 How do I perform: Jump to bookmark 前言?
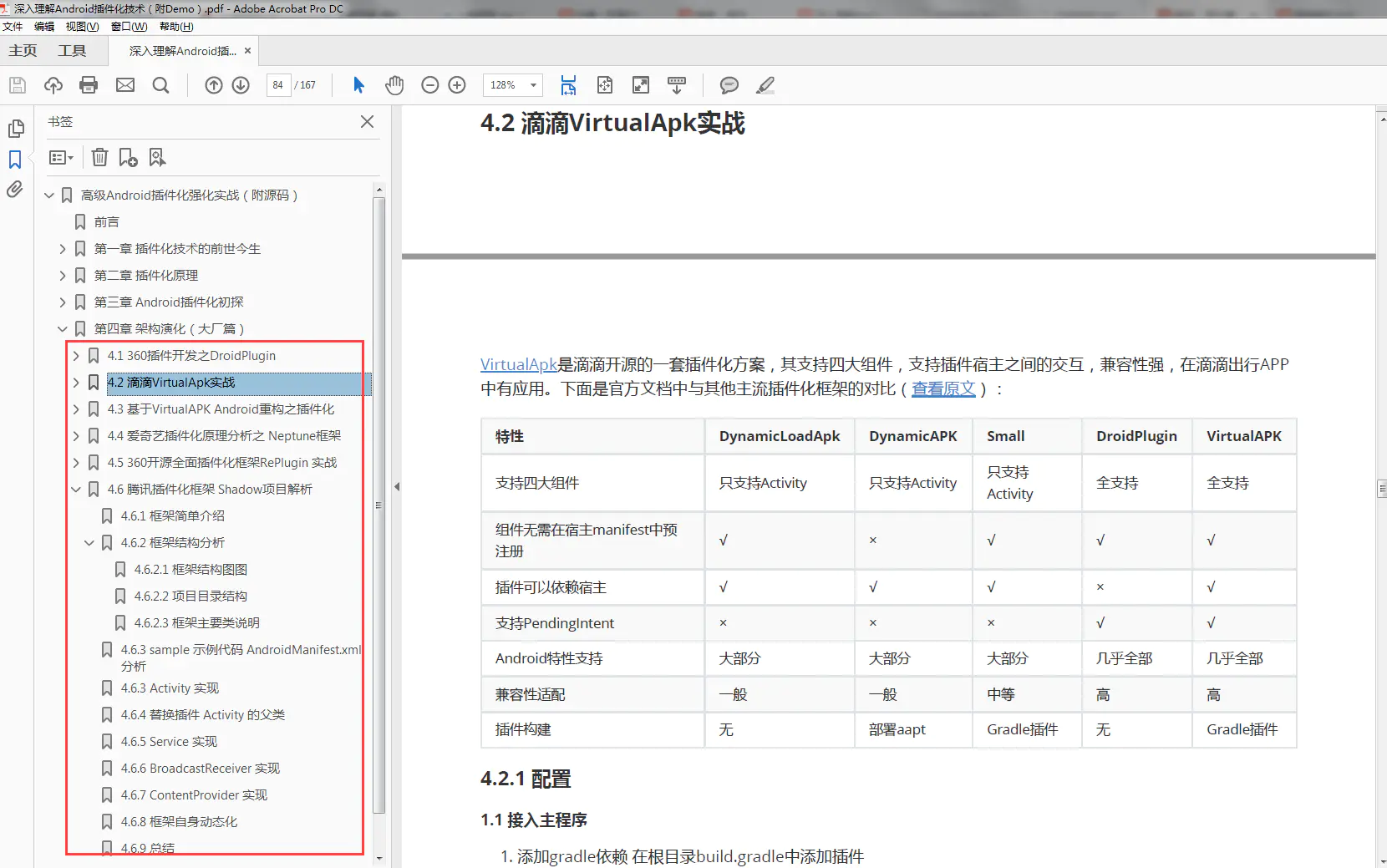(x=107, y=222)
